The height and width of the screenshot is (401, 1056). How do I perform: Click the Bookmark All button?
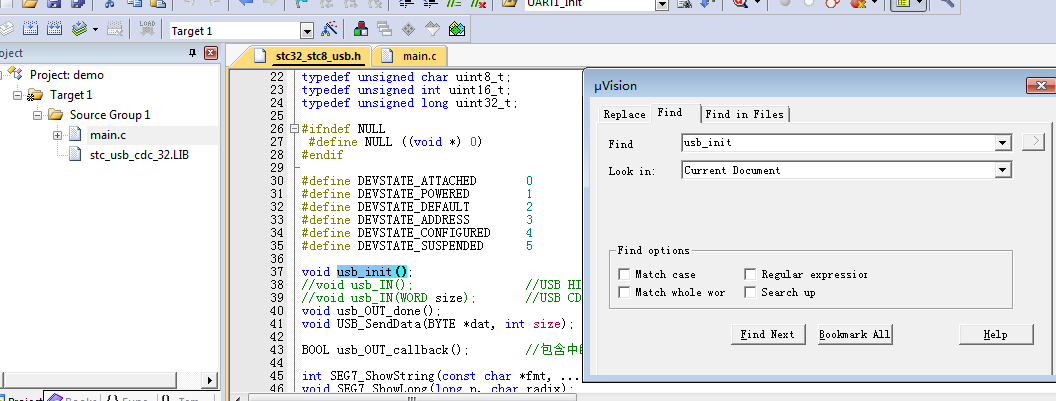coord(855,334)
